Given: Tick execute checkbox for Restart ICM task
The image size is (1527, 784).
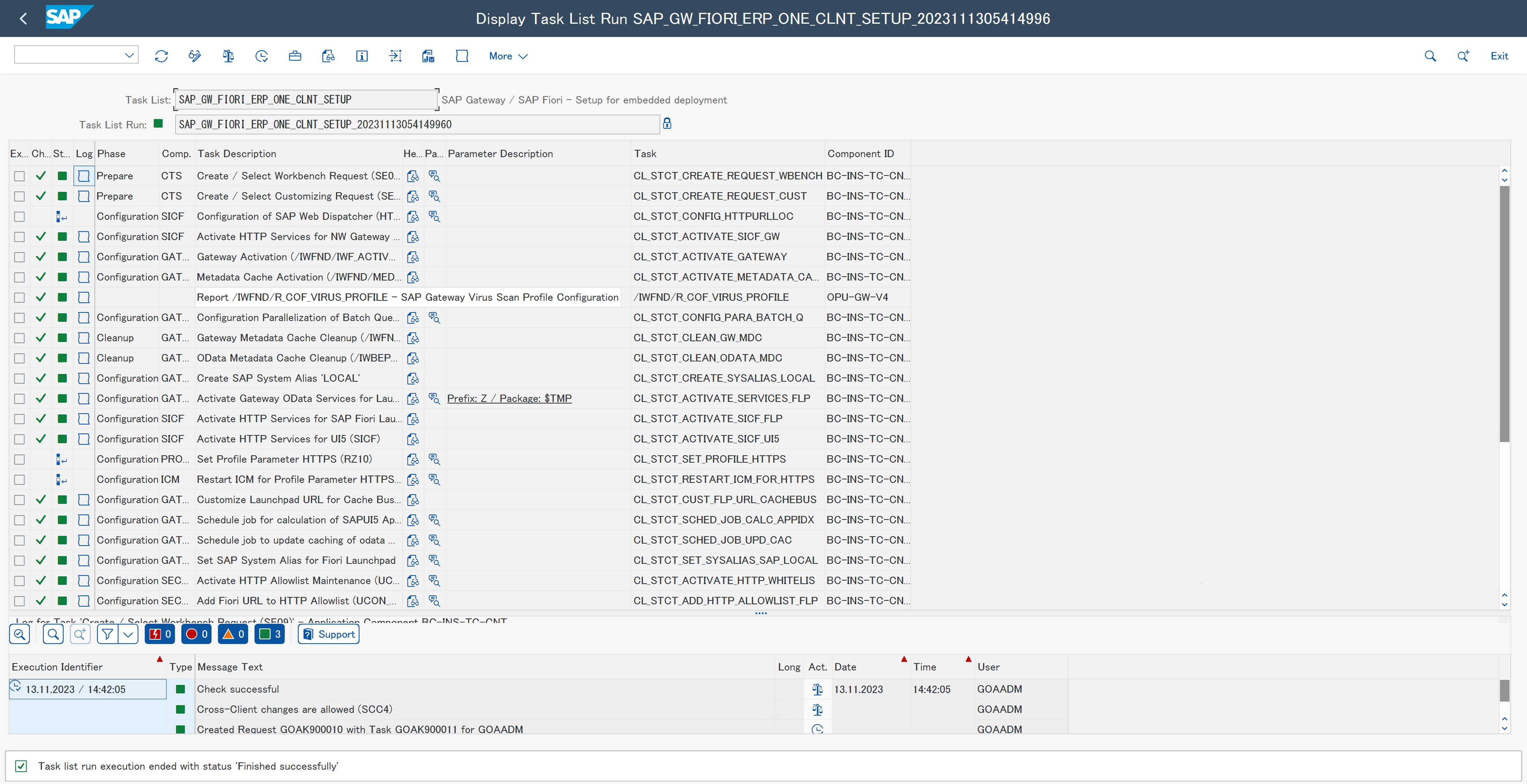Looking at the screenshot, I should (19, 480).
